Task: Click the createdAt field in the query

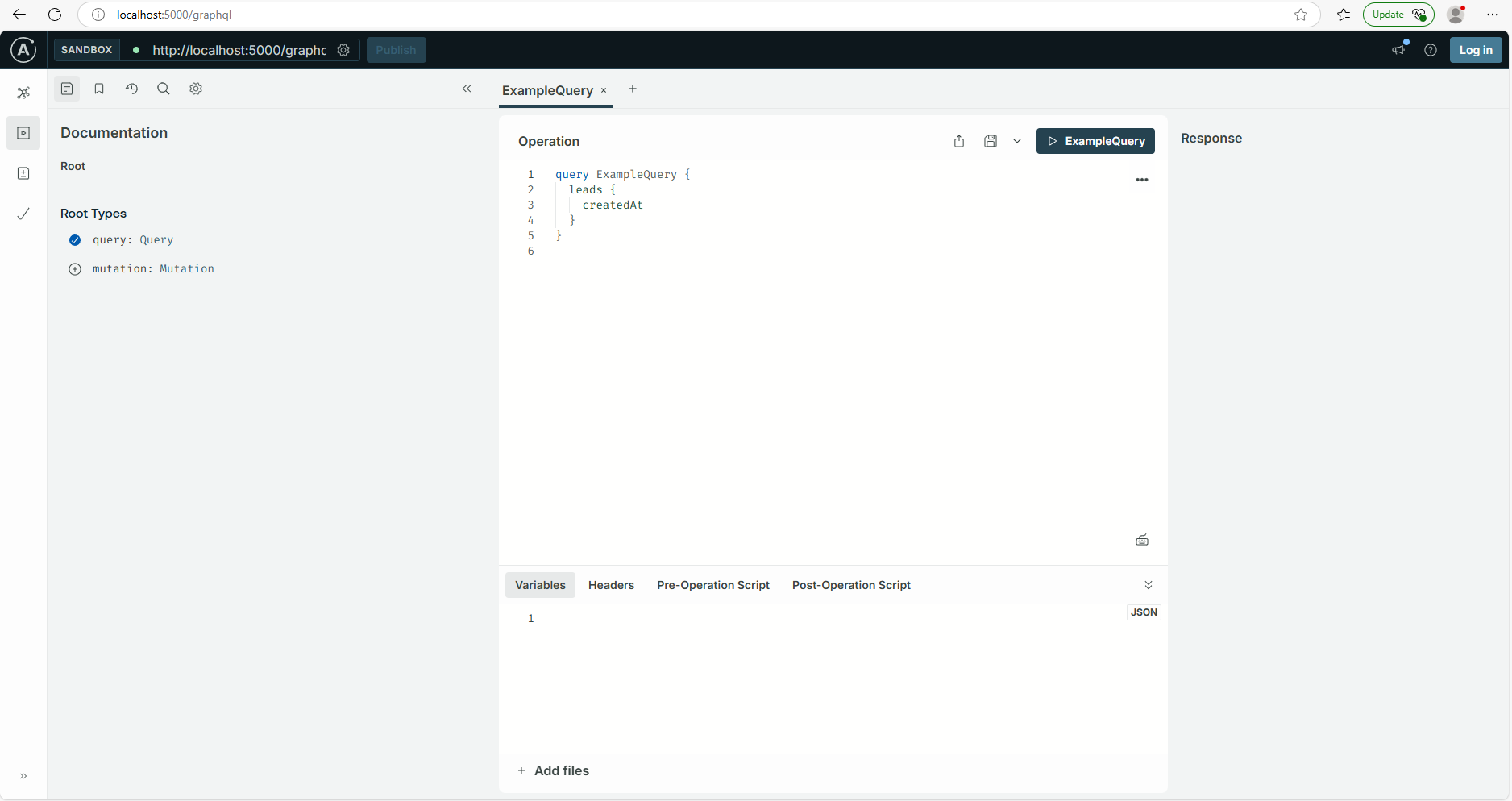Action: click(613, 205)
